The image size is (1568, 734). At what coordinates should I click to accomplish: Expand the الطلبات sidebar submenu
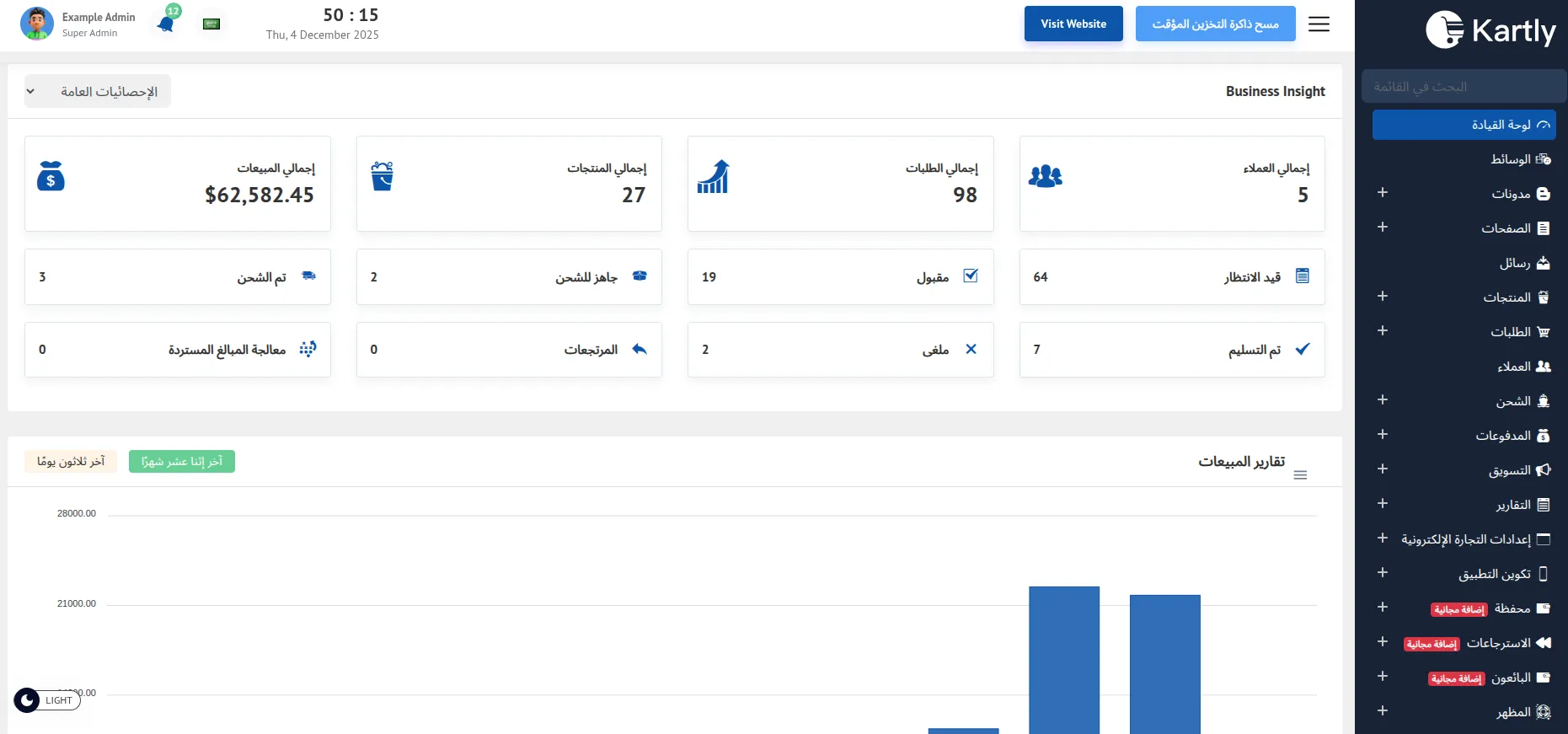tap(1382, 331)
